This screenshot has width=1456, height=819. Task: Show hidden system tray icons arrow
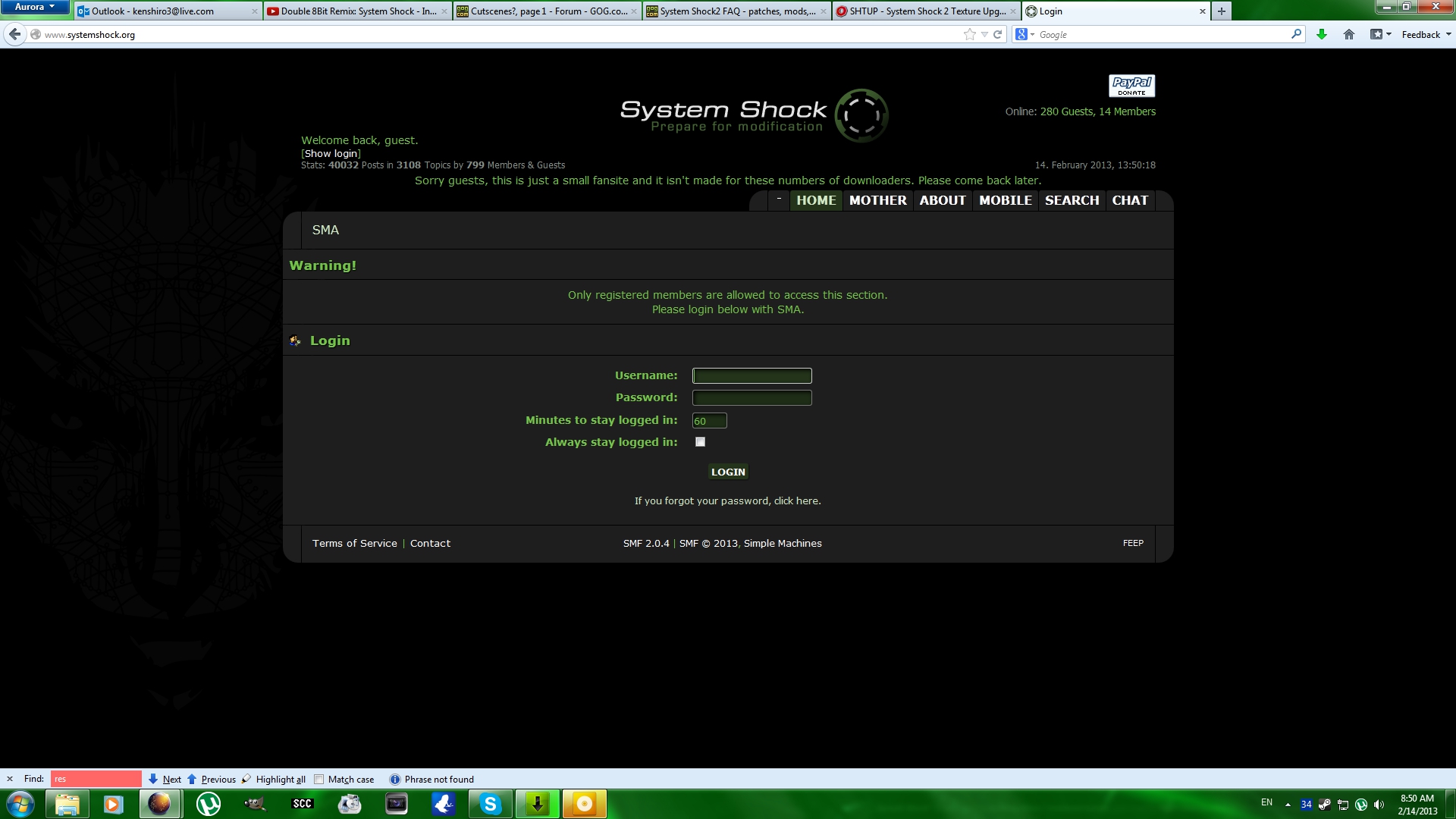1288,804
